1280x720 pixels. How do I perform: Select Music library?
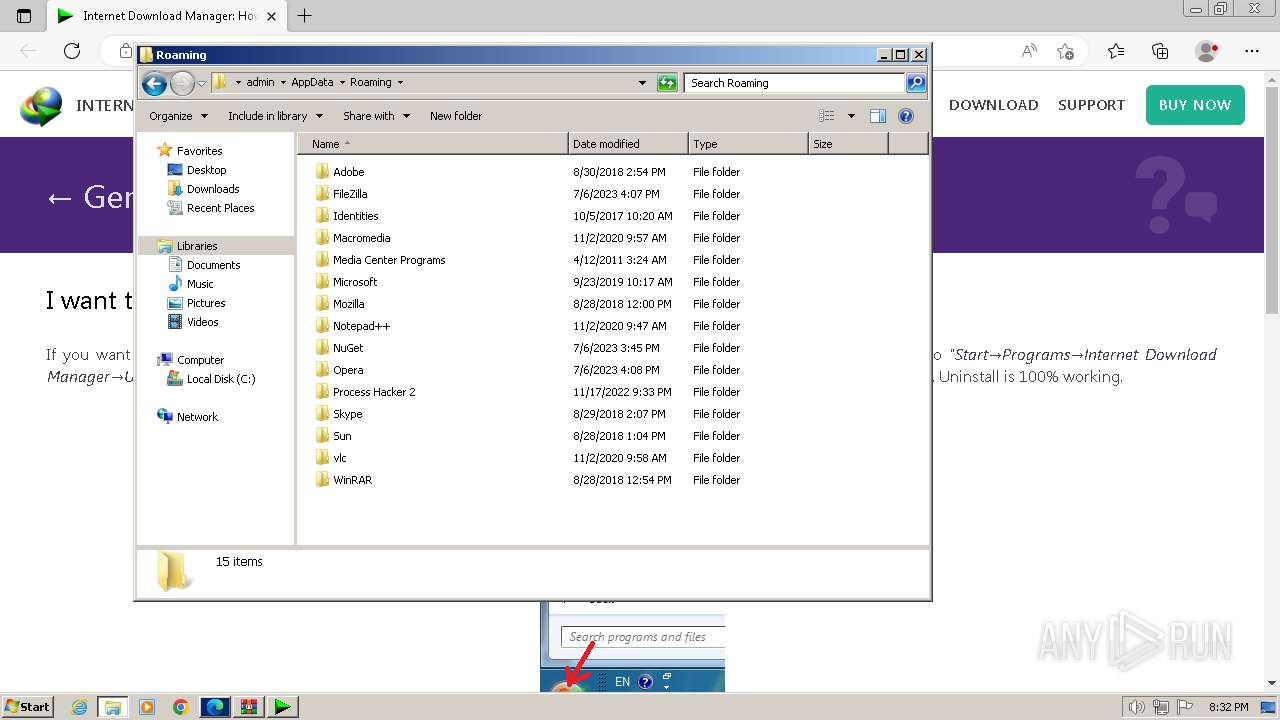click(200, 284)
